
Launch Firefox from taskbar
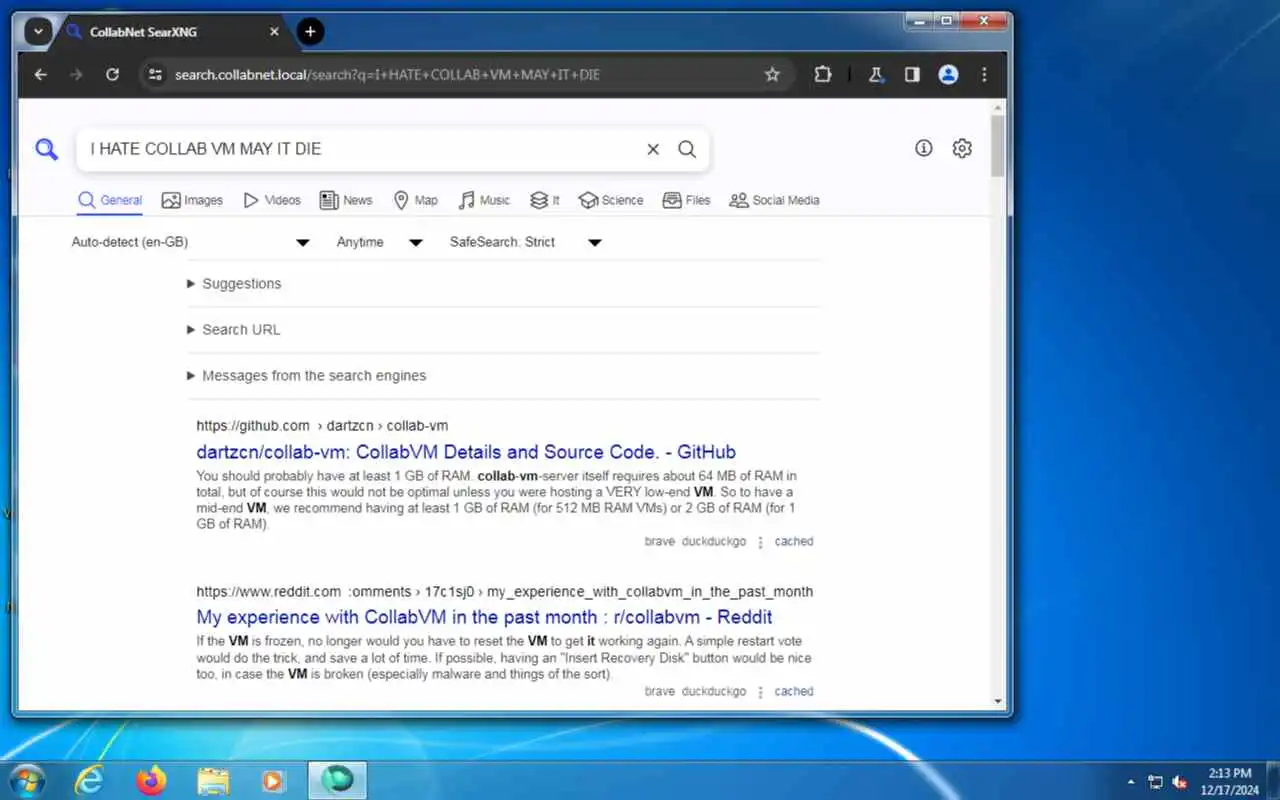click(x=152, y=781)
